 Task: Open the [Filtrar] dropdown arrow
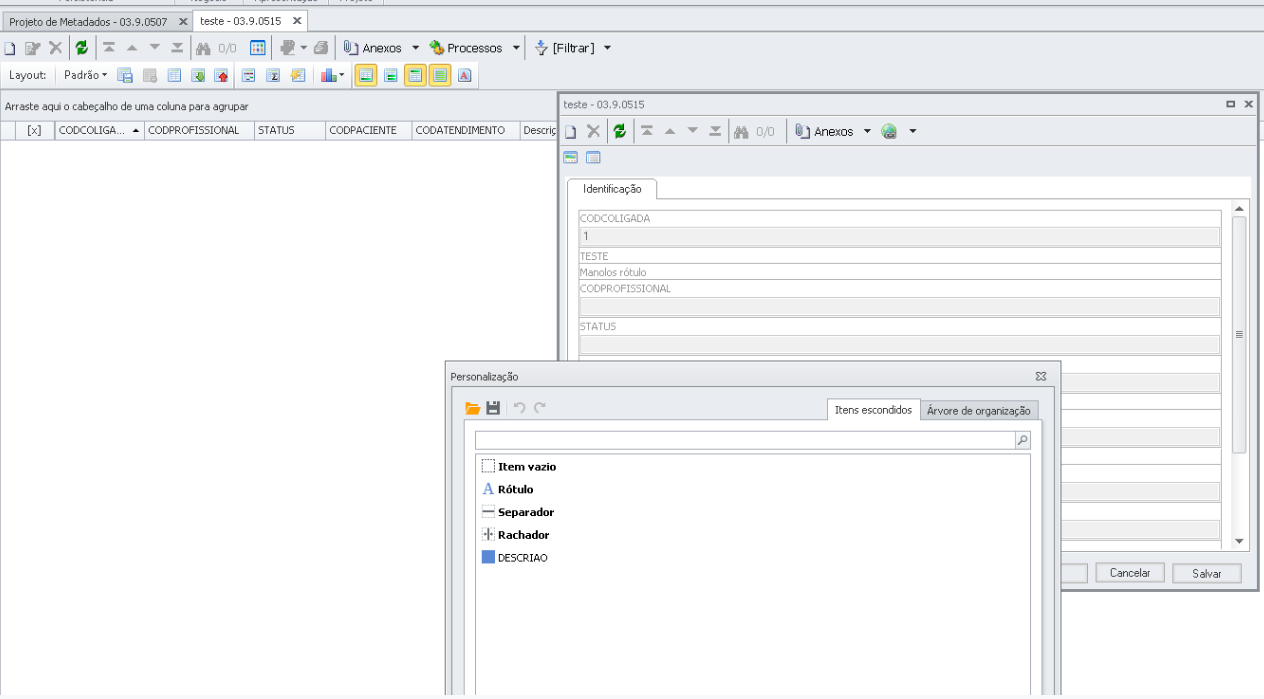[x=607, y=48]
